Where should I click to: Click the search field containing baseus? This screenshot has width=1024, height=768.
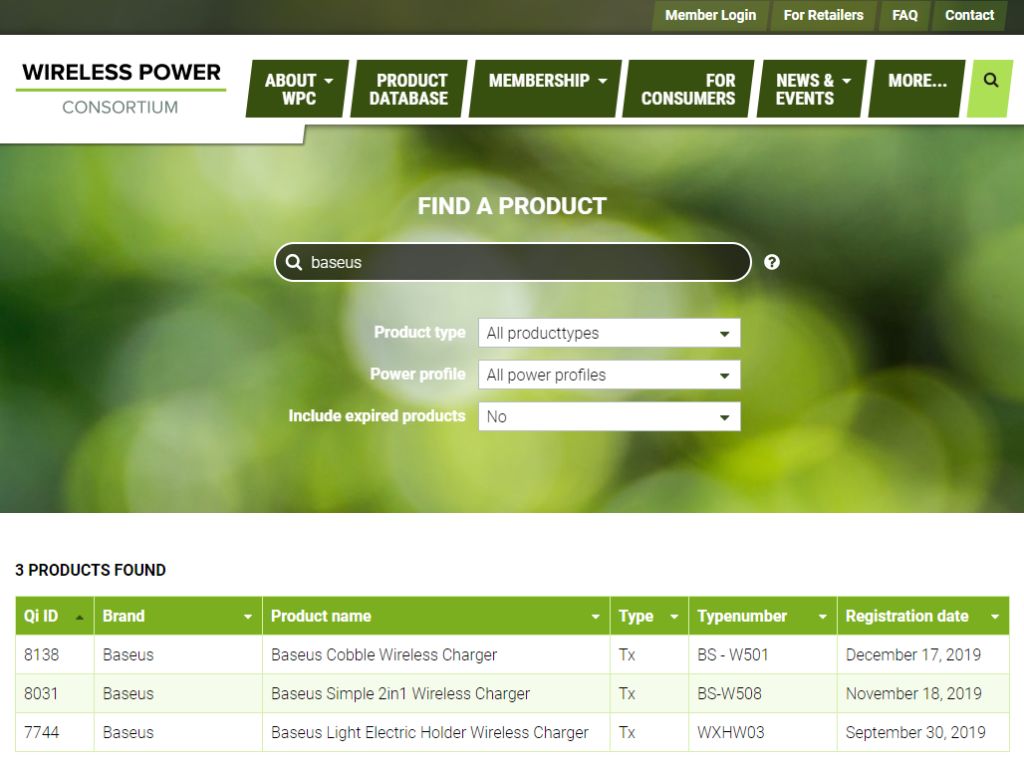pos(513,262)
